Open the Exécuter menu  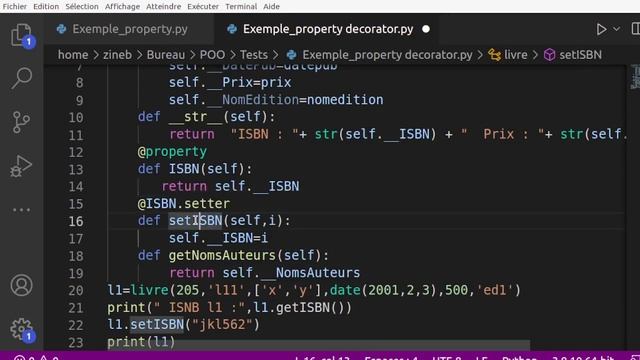tap(203, 7)
